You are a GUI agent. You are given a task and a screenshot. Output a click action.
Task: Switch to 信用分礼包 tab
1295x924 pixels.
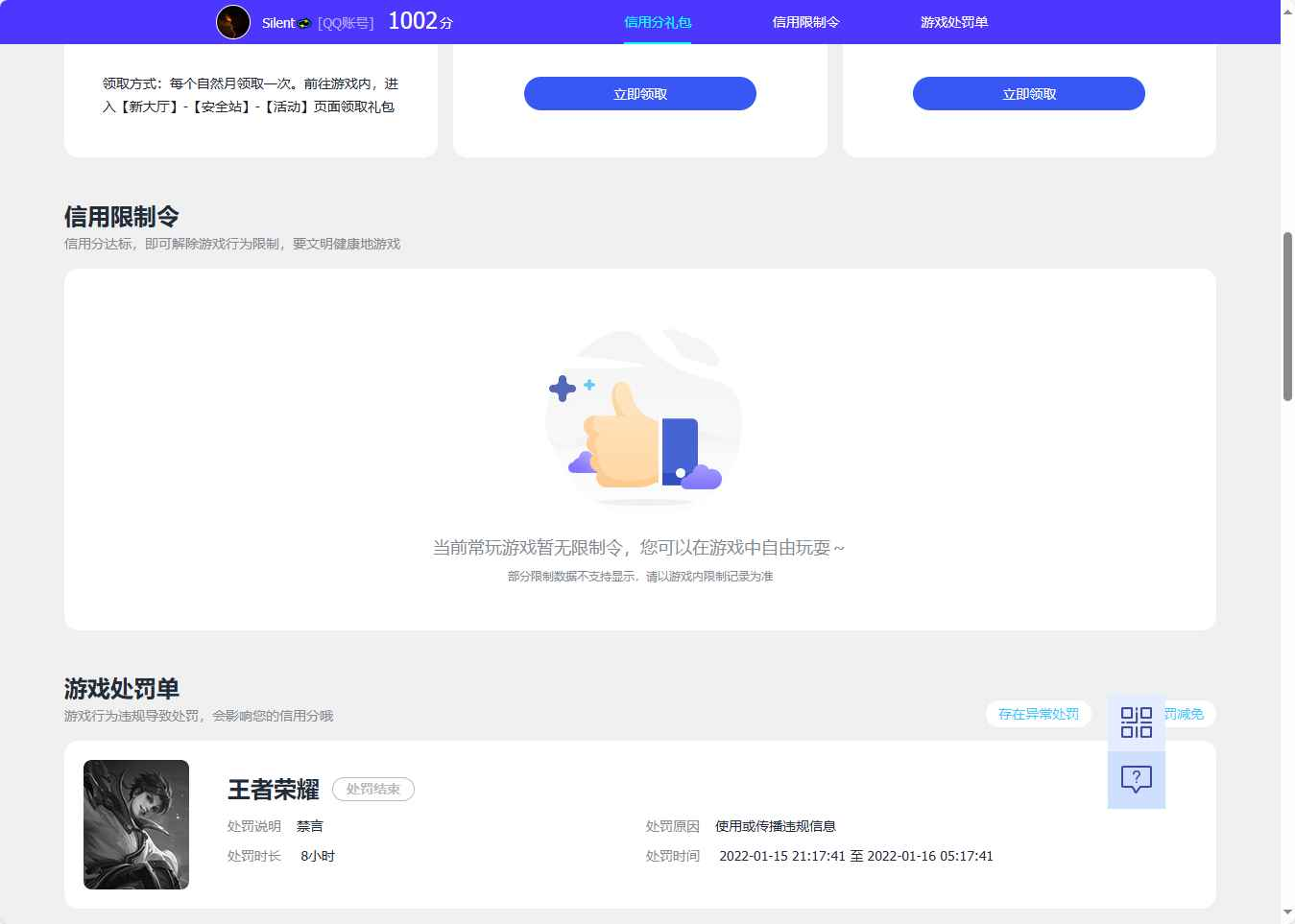(x=658, y=22)
